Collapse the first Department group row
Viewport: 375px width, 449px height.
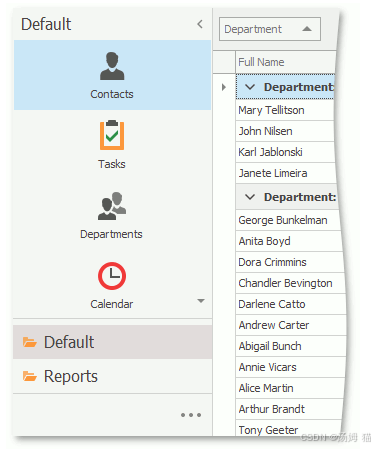tap(250, 87)
